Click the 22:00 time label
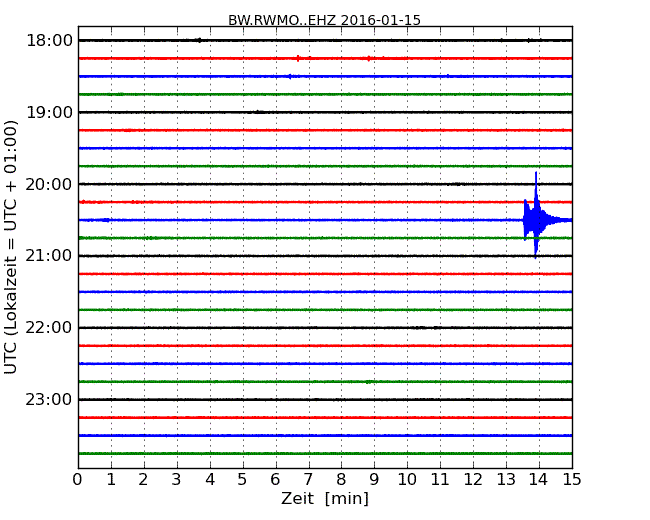The image size is (650, 520). point(49,328)
